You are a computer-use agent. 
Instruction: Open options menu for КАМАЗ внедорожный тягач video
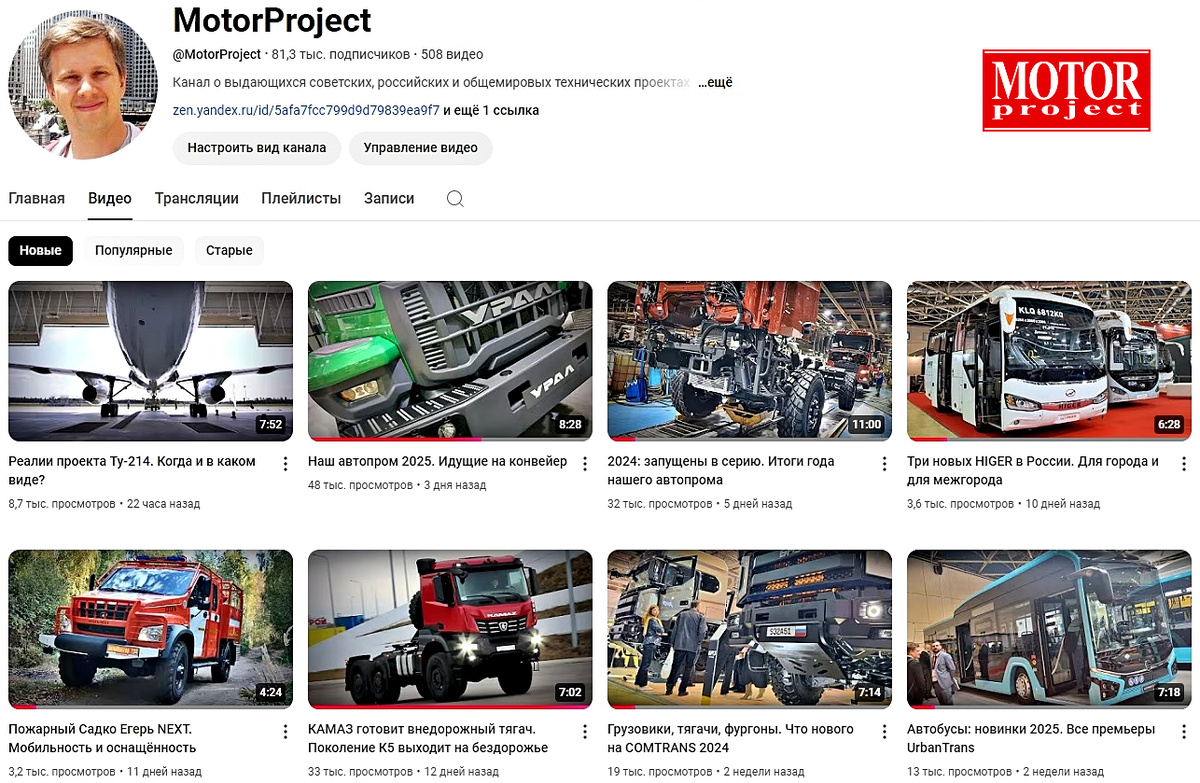point(585,731)
